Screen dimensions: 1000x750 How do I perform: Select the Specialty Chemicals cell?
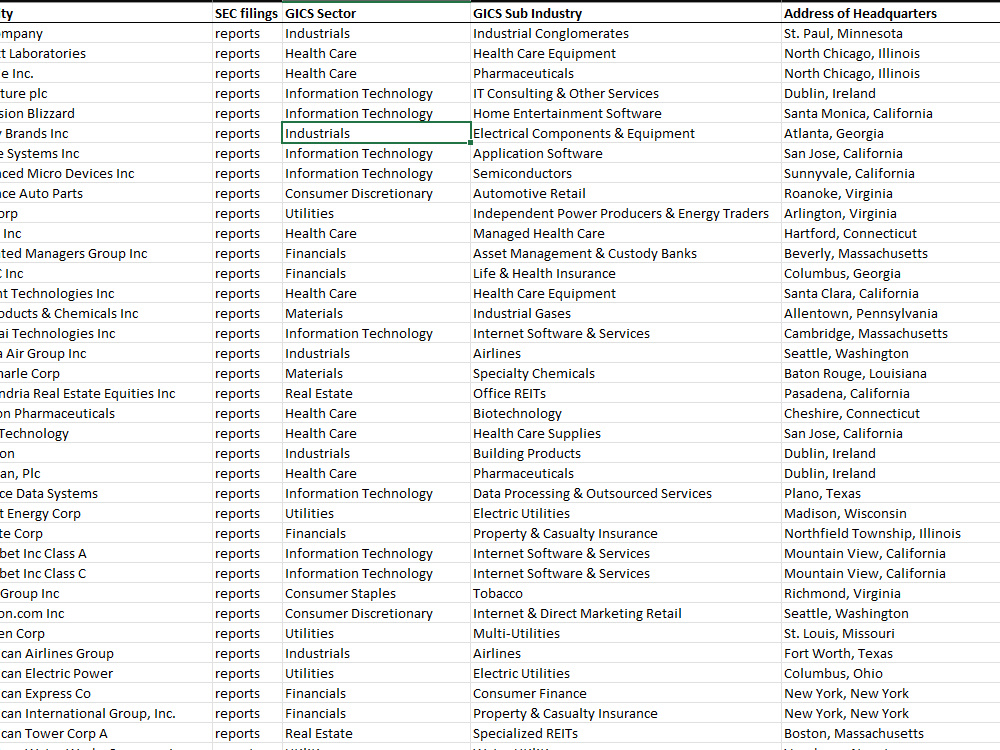click(625, 373)
